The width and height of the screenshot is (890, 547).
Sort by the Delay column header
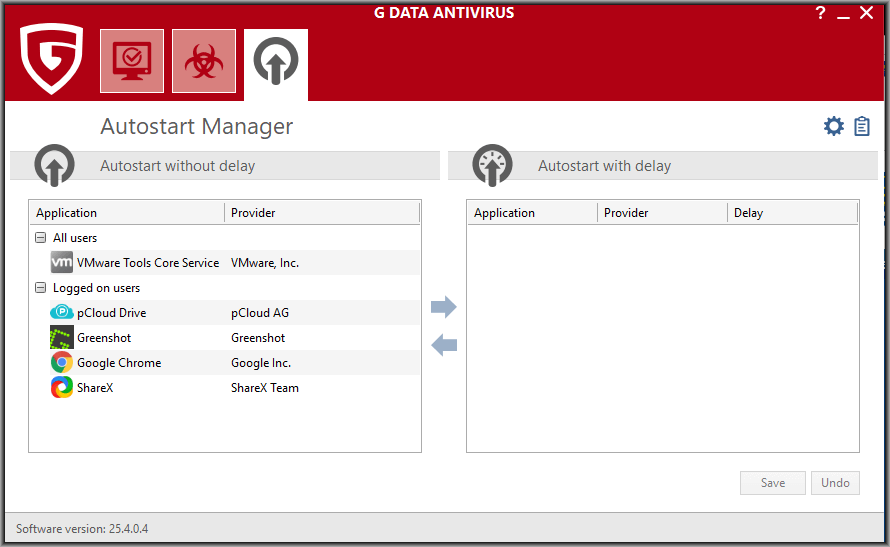pyautogui.click(x=792, y=213)
